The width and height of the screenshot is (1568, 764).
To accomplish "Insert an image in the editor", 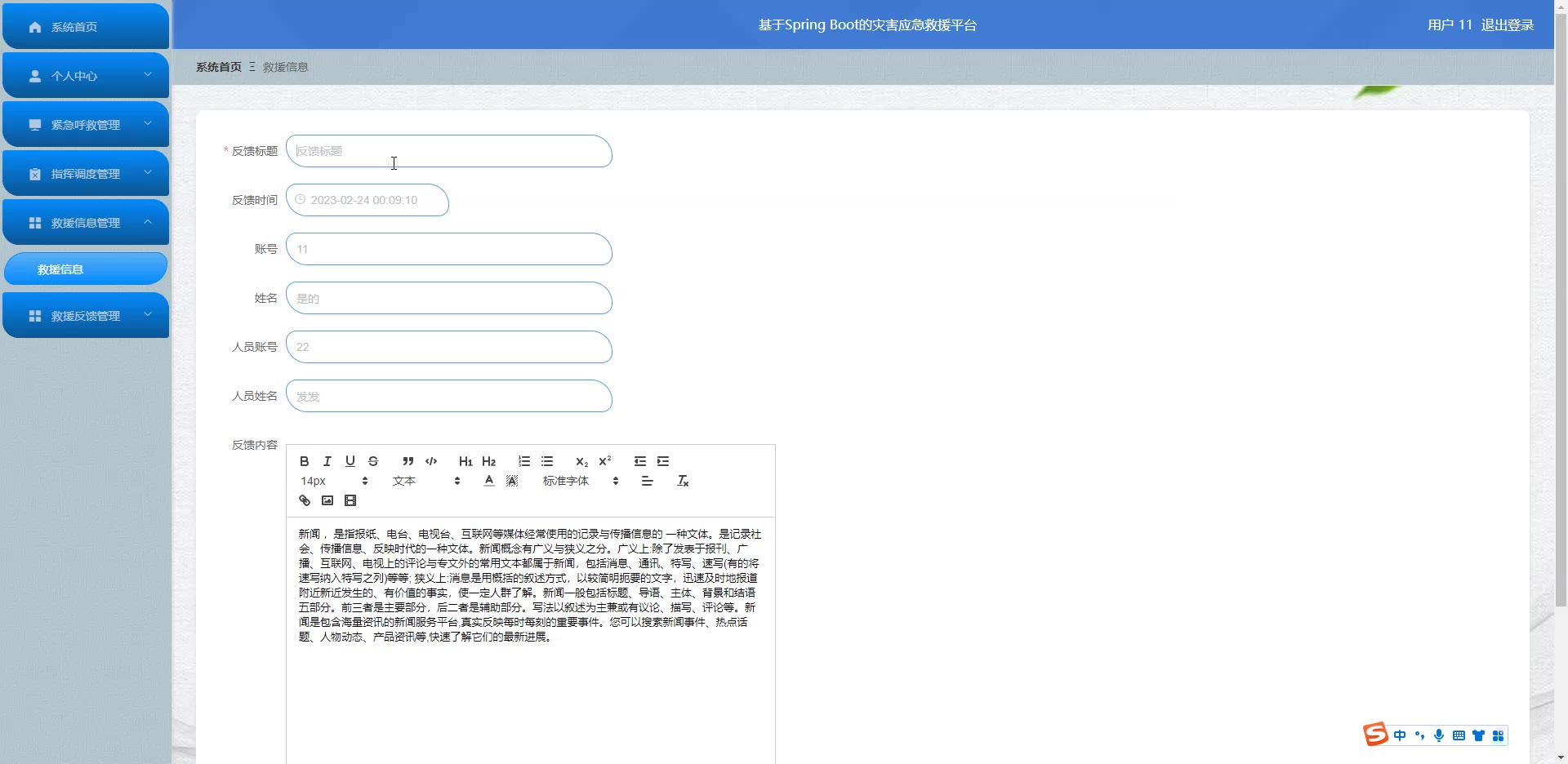I will [x=327, y=500].
